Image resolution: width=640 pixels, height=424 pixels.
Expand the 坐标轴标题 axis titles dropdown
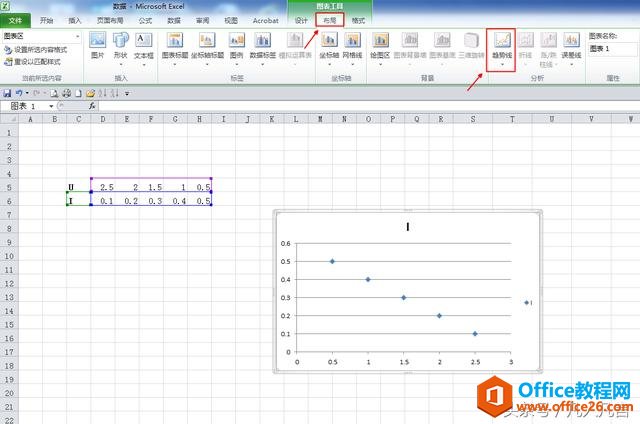[x=207, y=64]
